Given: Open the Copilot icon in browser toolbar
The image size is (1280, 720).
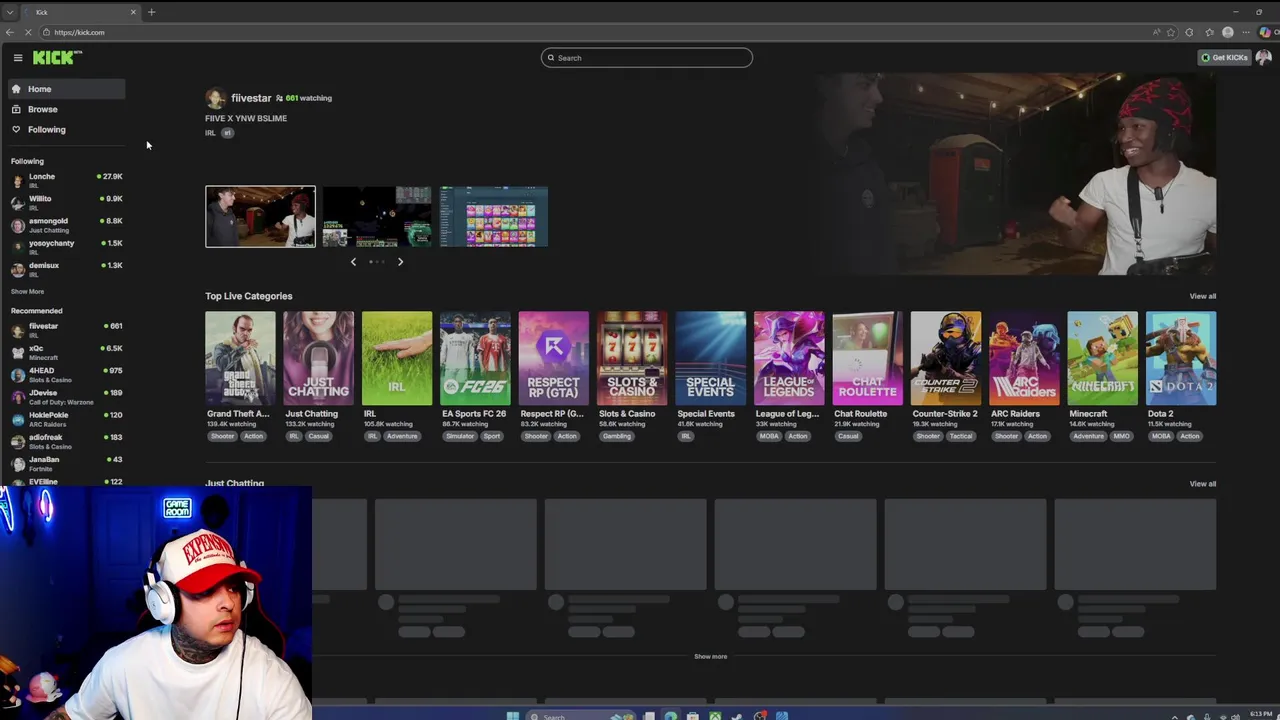Looking at the screenshot, I should (1266, 32).
